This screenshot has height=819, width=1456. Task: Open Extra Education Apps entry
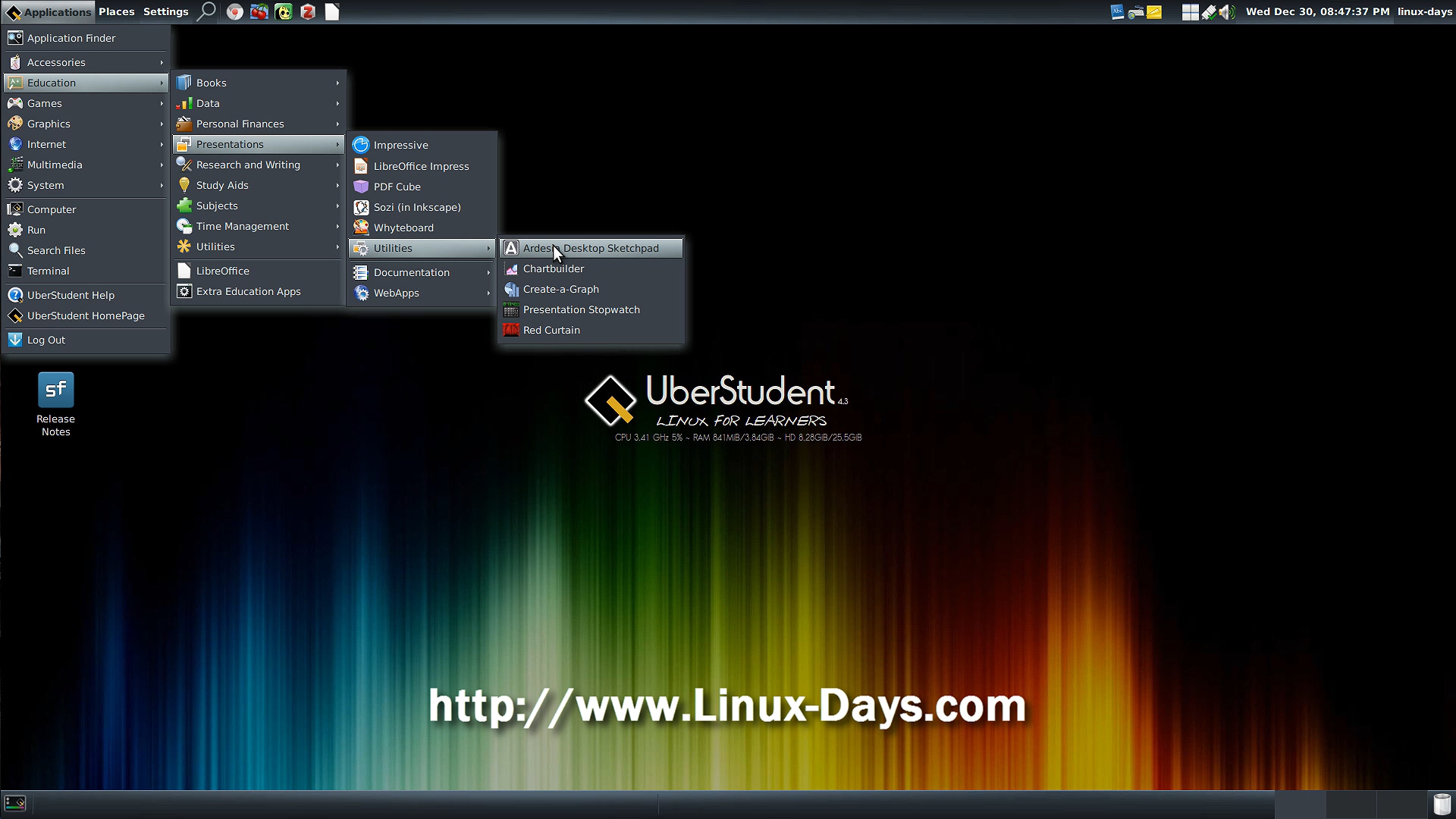259,291
